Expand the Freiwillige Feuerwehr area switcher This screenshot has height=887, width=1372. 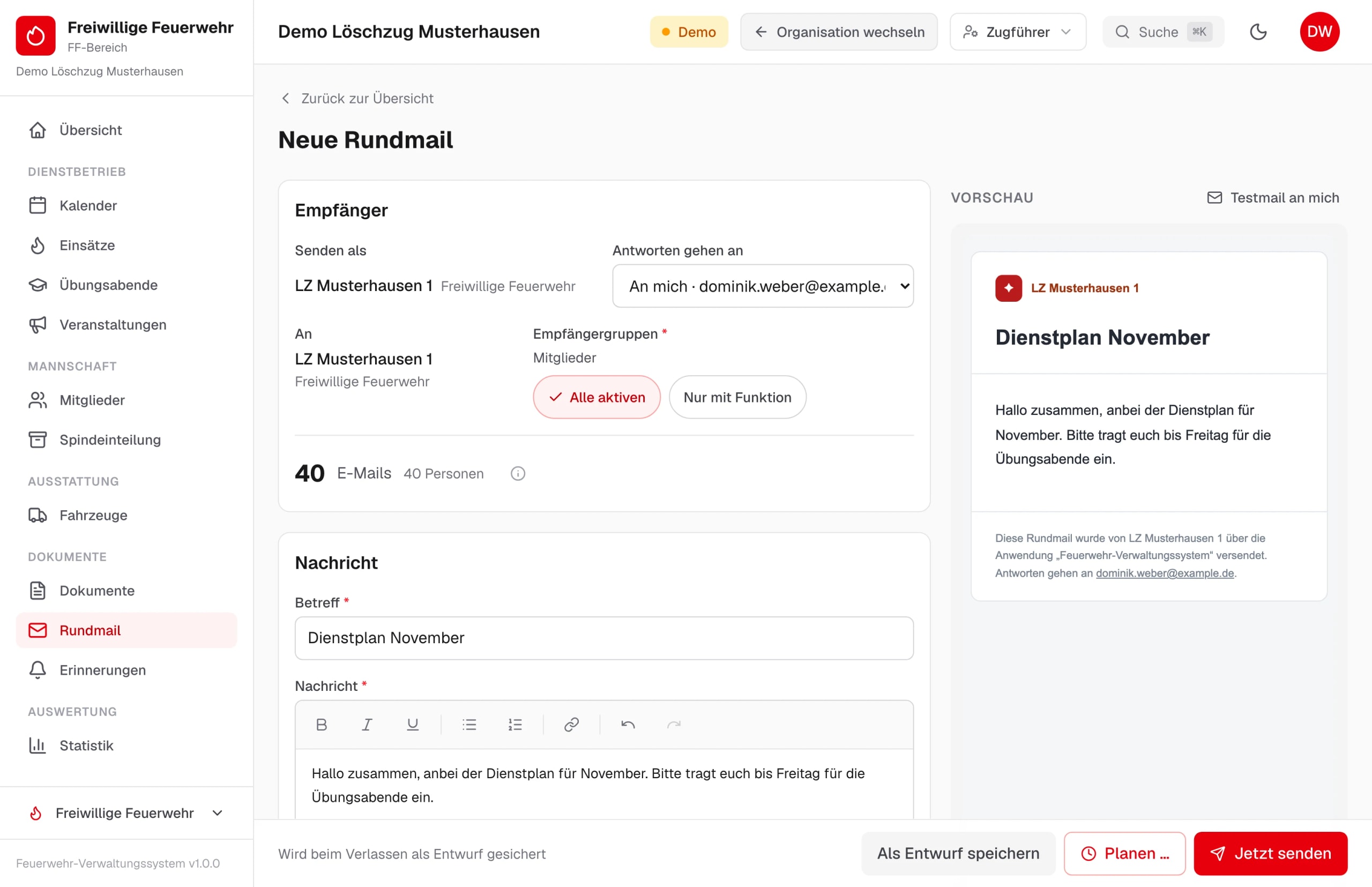pos(126,813)
